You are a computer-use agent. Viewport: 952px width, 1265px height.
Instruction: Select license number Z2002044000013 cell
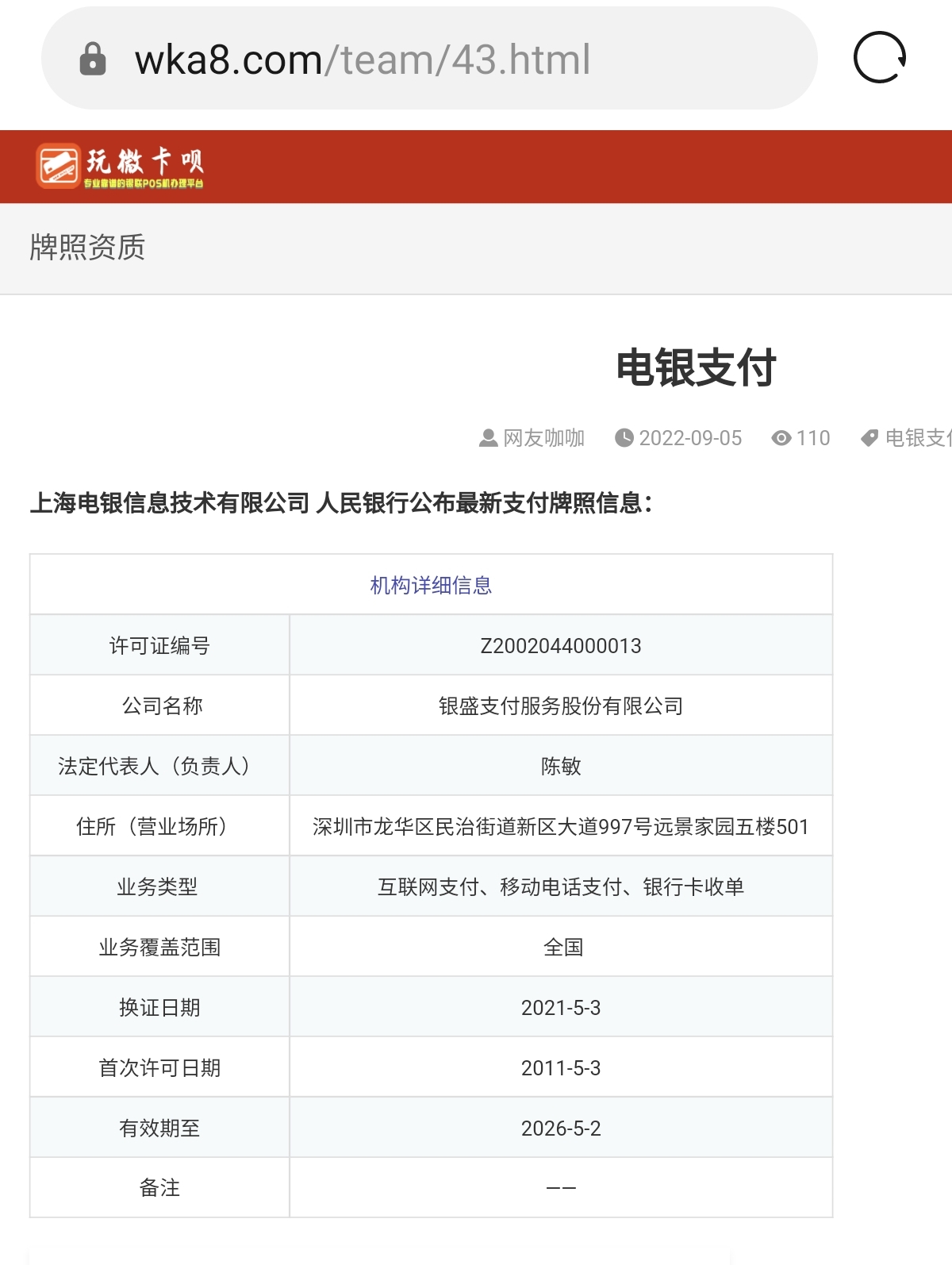[561, 646]
